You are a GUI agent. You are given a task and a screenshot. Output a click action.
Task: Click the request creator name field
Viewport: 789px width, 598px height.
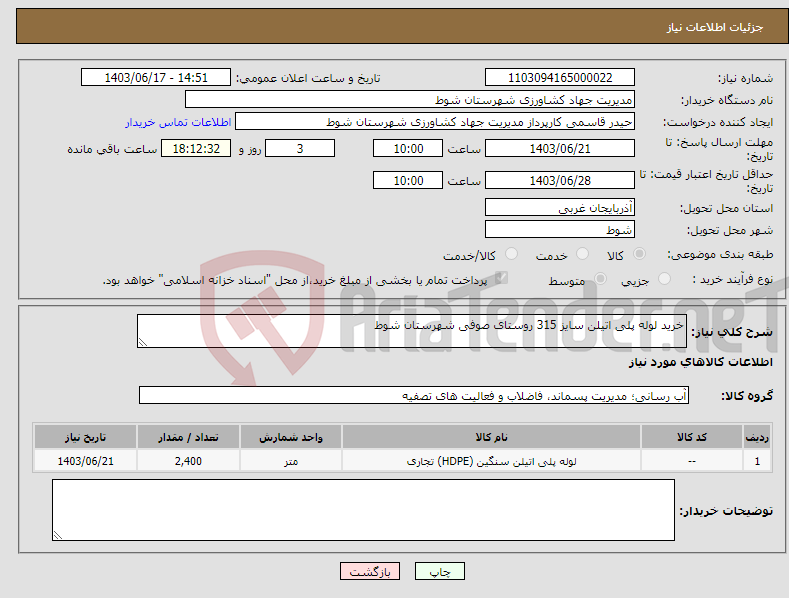[x=435, y=122]
